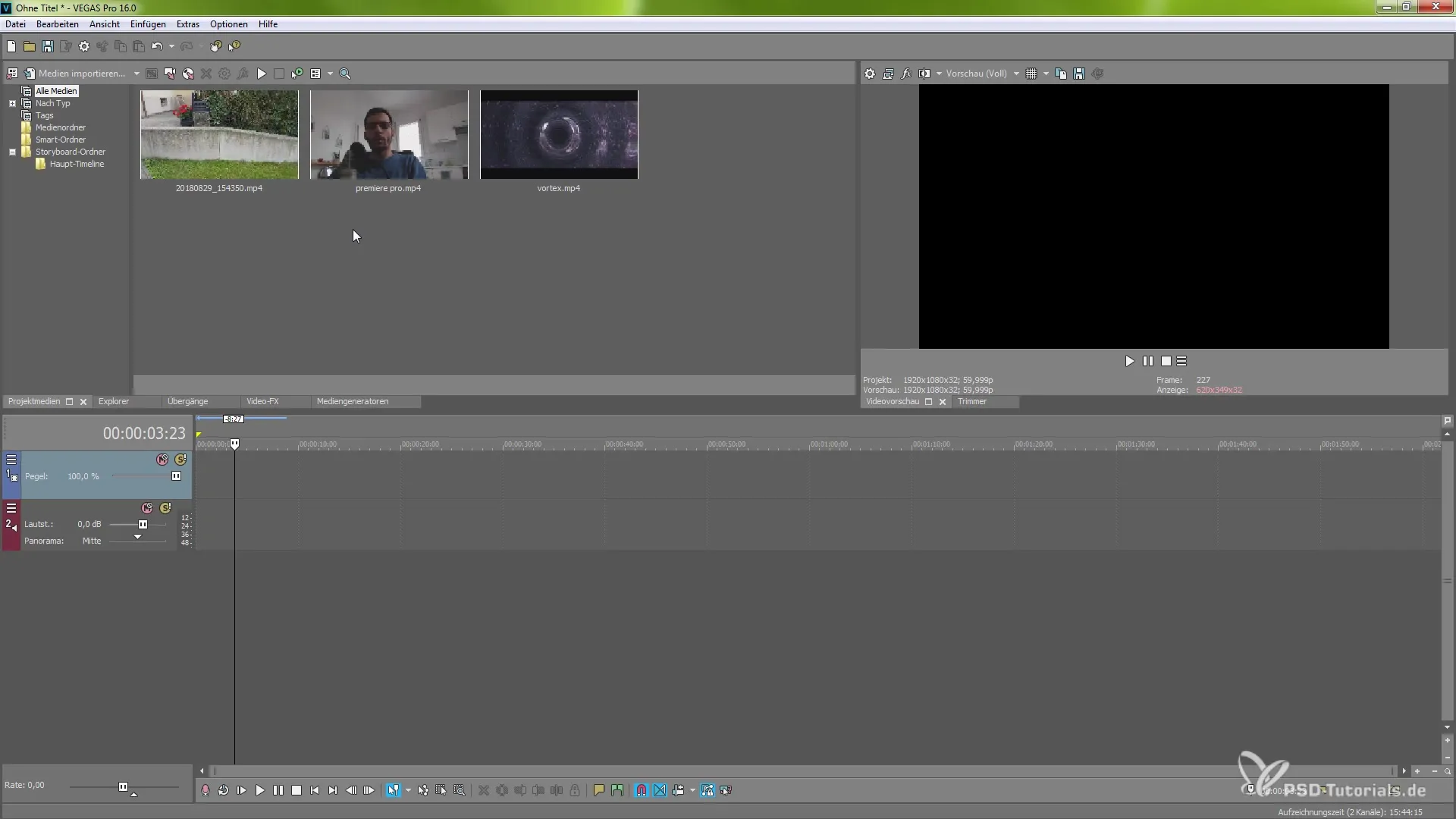This screenshot has width=1456, height=819.
Task: Open the Einfügen menu
Action: 148,24
